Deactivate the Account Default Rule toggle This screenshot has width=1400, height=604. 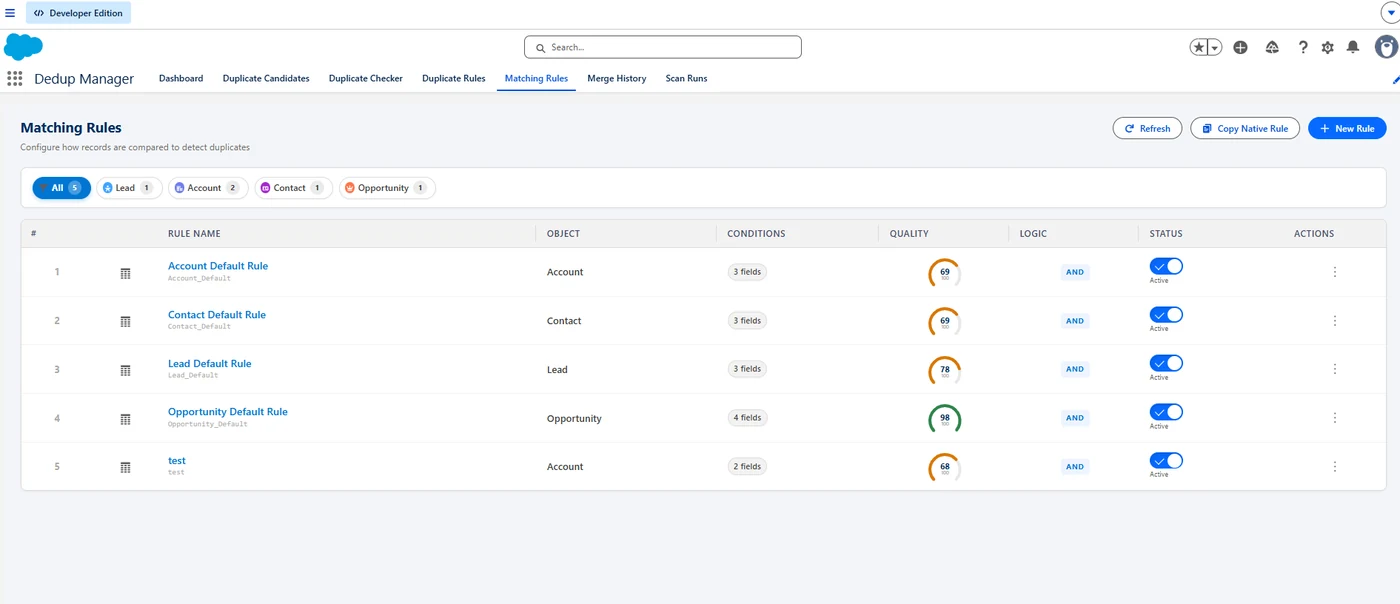click(x=1166, y=266)
